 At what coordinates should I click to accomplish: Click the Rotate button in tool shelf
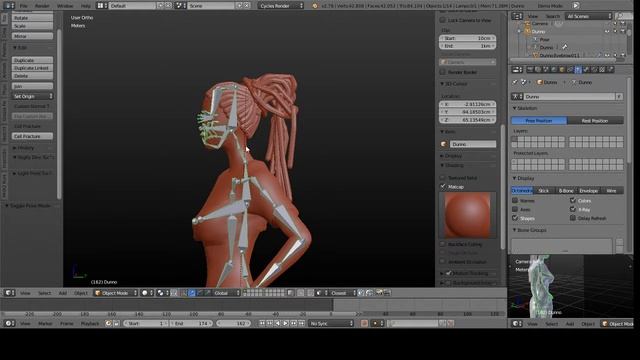coord(33,18)
